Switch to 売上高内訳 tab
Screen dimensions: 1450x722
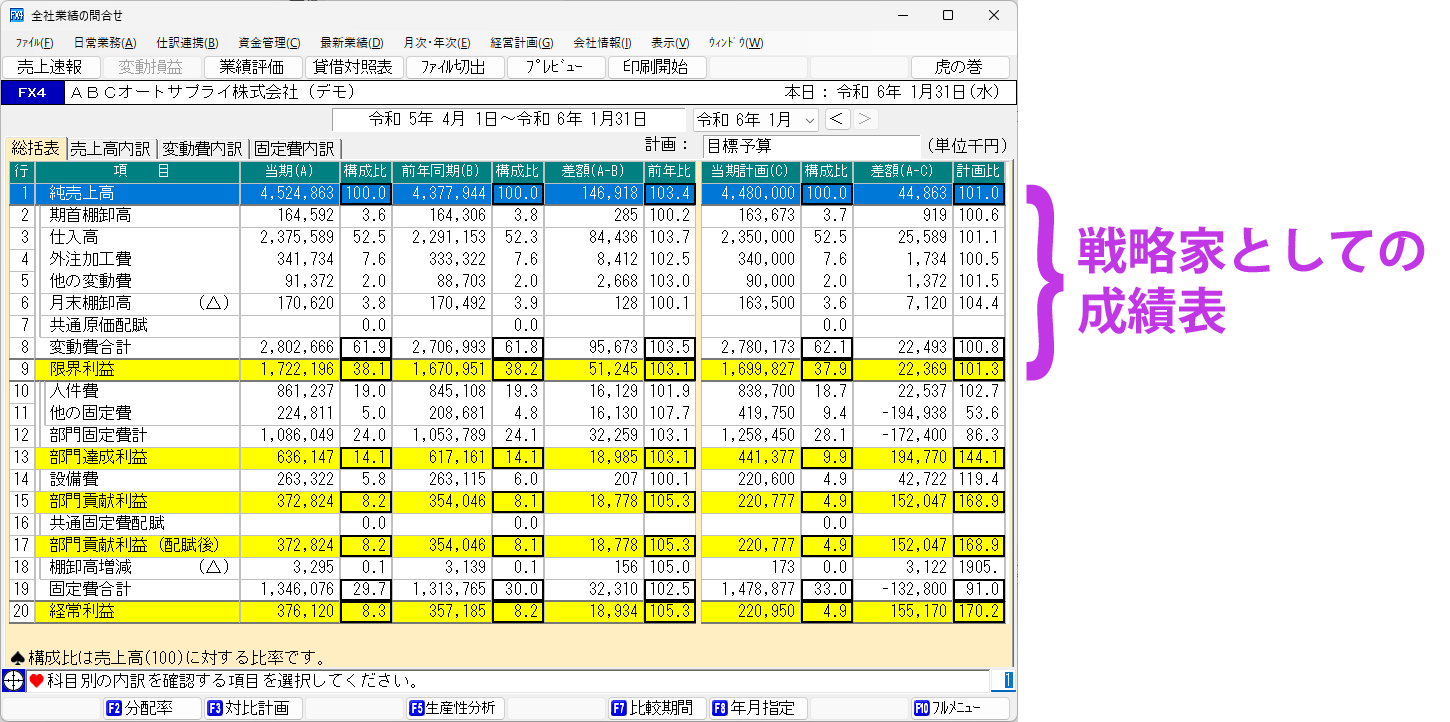click(110, 148)
